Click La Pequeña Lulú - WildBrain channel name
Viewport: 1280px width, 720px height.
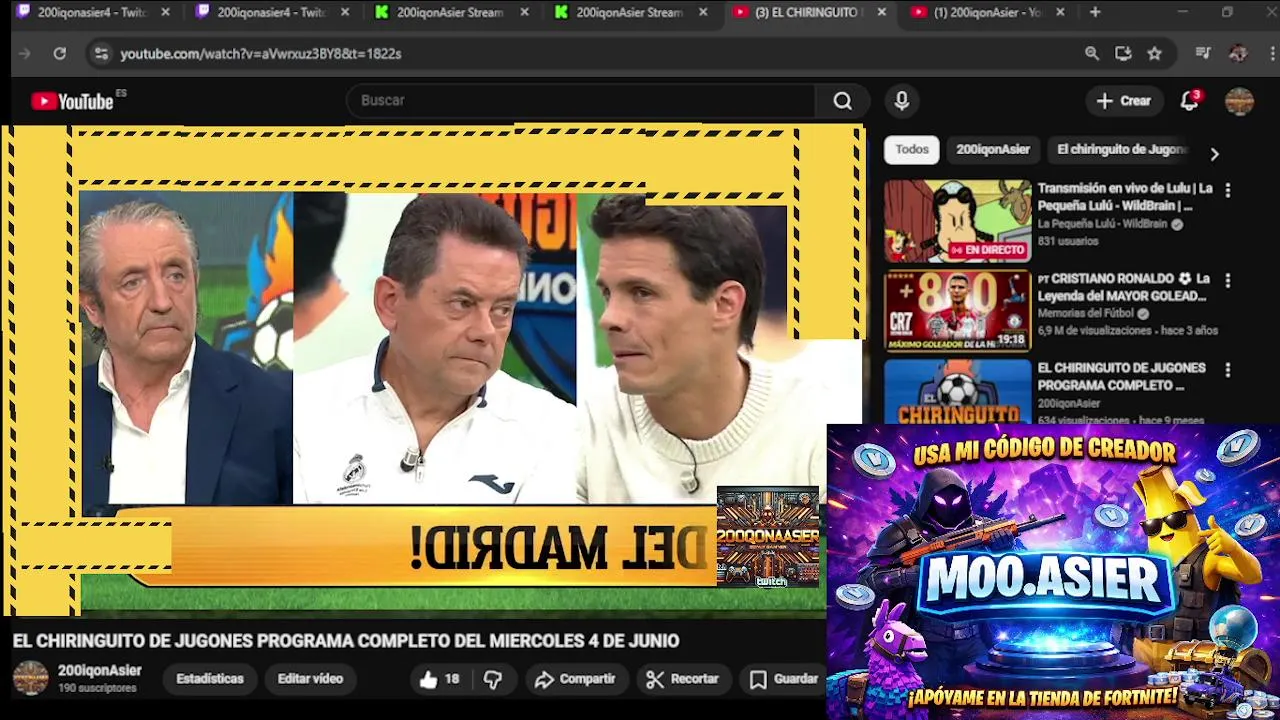click(1102, 224)
